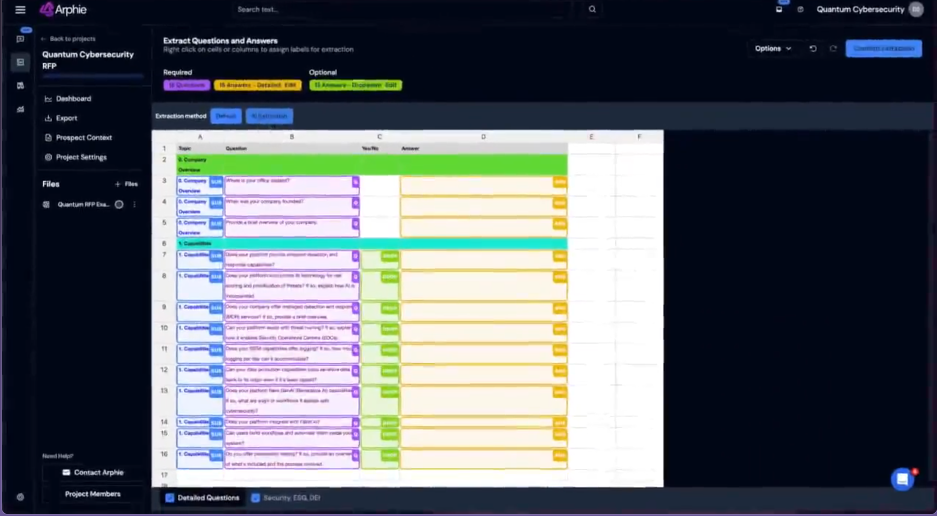The width and height of the screenshot is (937, 516).
Task: Open the chat bubble rail icon
Action: pyautogui.click(x=20, y=39)
